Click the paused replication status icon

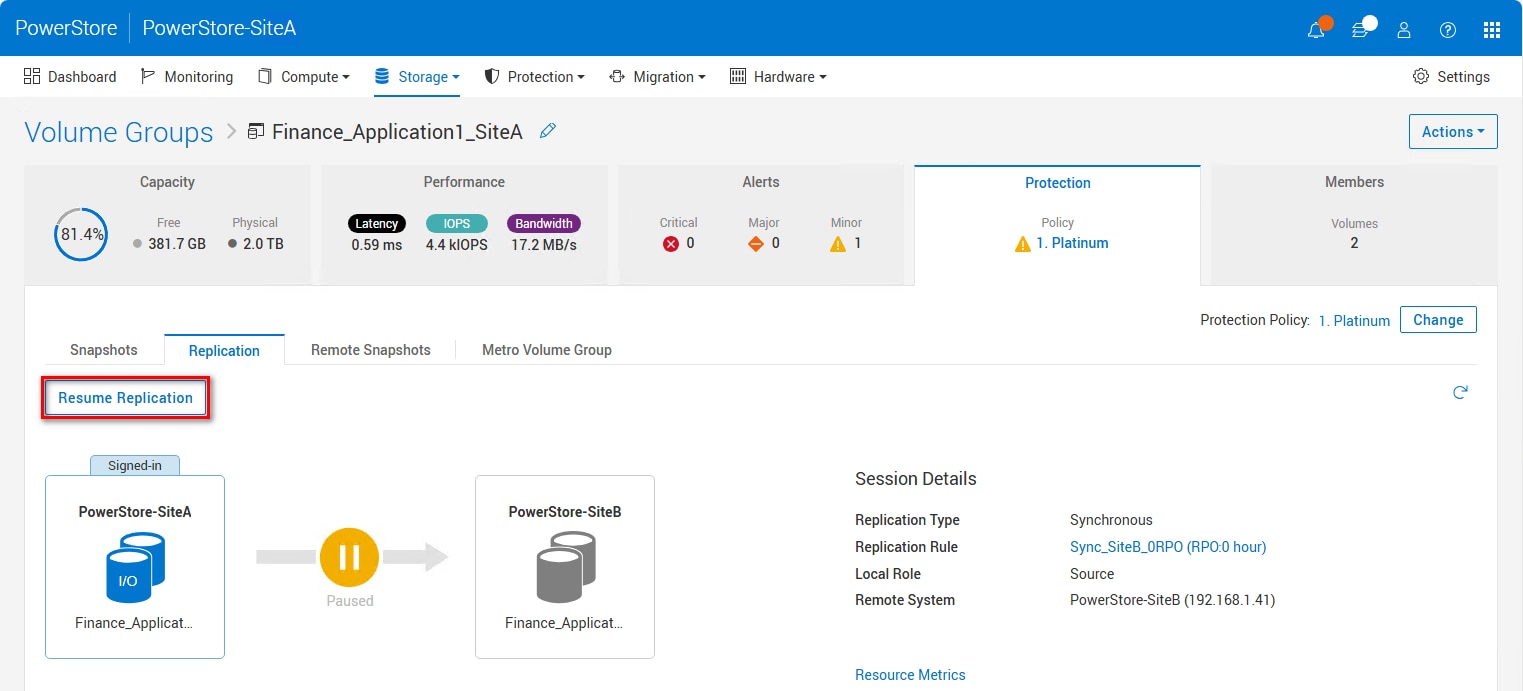(349, 557)
